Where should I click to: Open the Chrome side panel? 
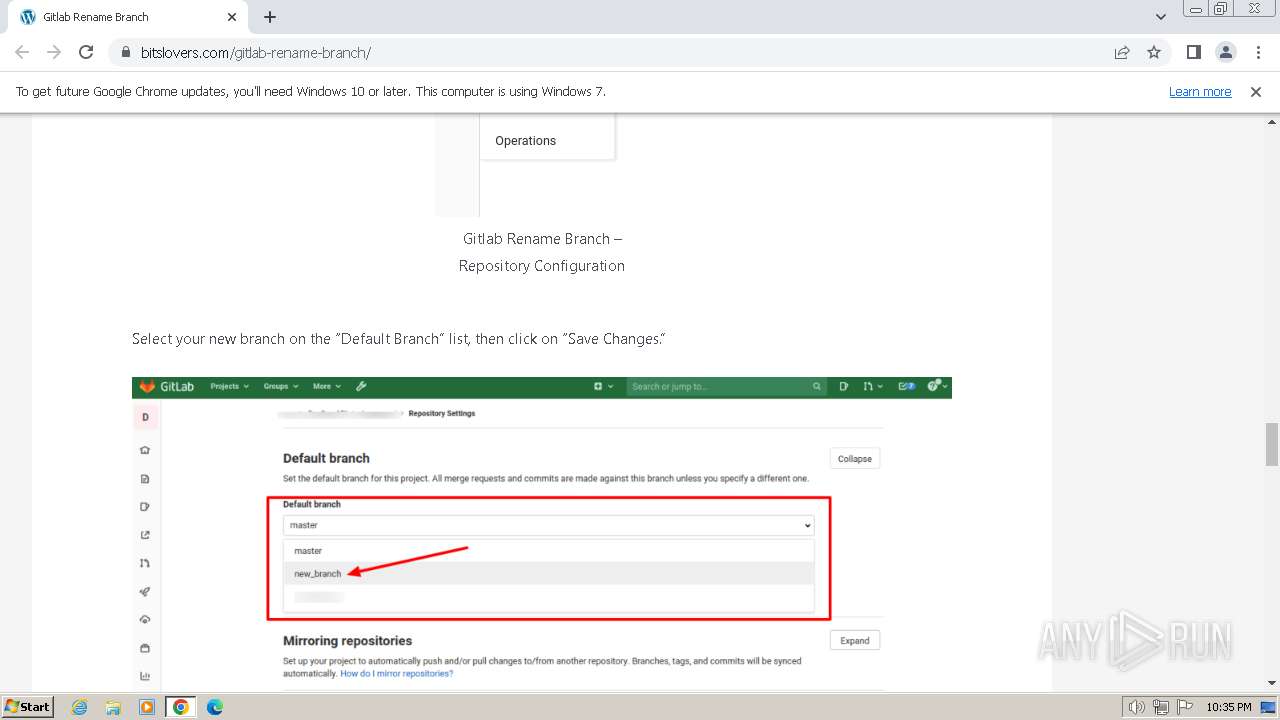pos(1194,52)
